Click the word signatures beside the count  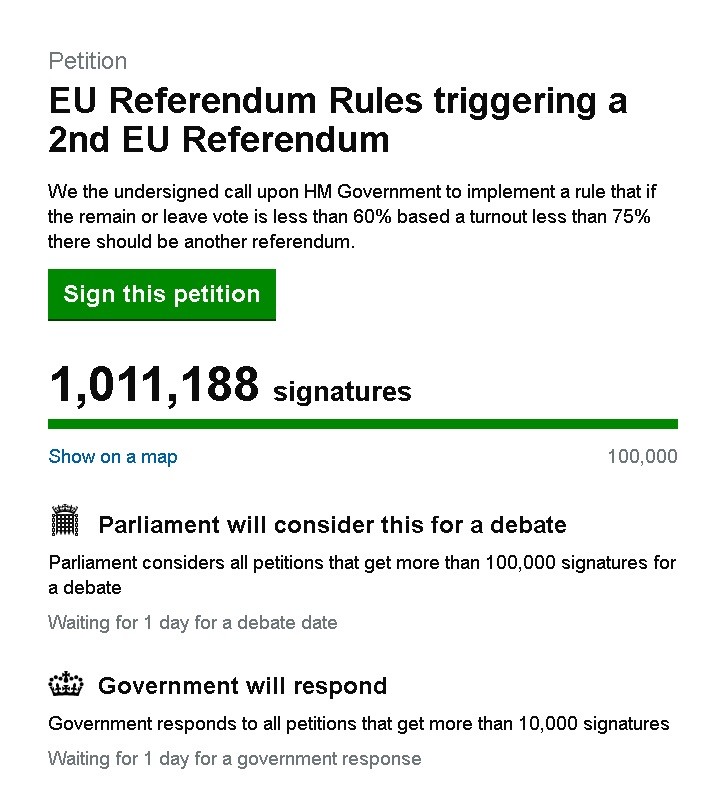[342, 392]
